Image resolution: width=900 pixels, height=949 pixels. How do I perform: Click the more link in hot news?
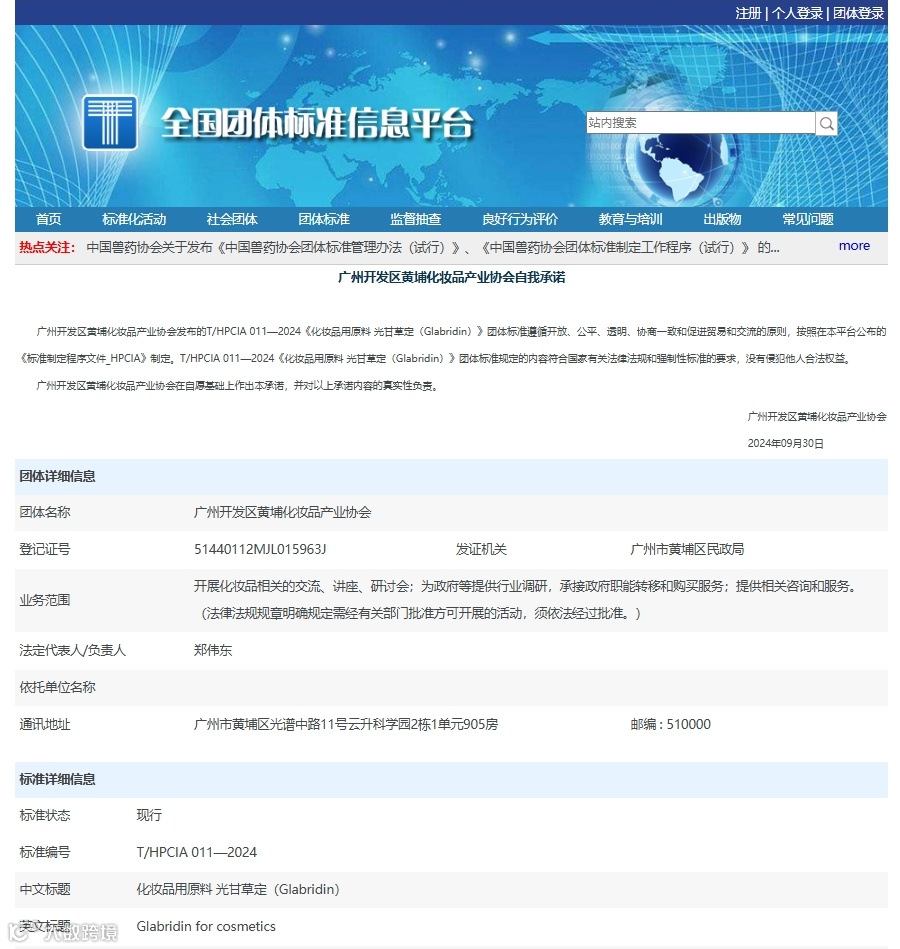854,246
